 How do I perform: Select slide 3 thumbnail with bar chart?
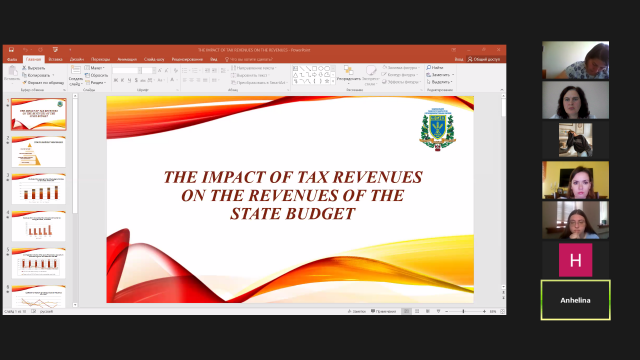coord(38,189)
